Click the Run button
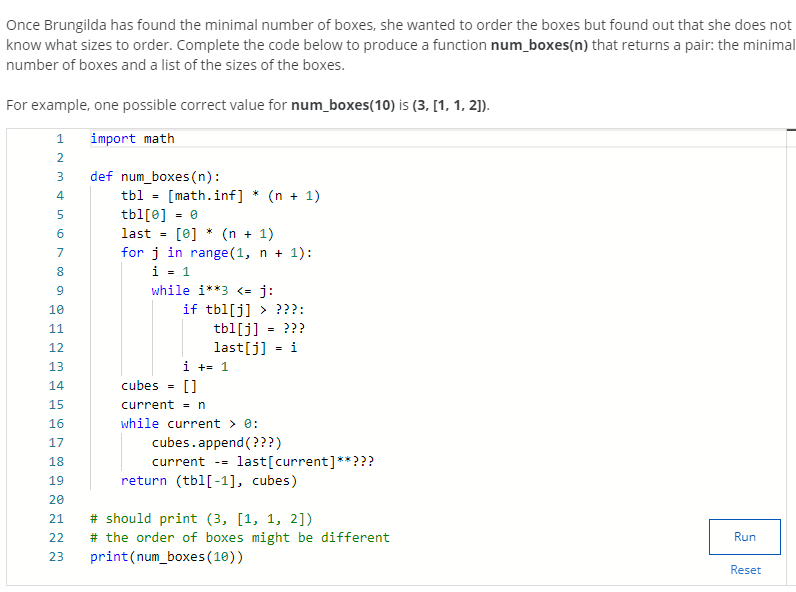 coord(744,537)
